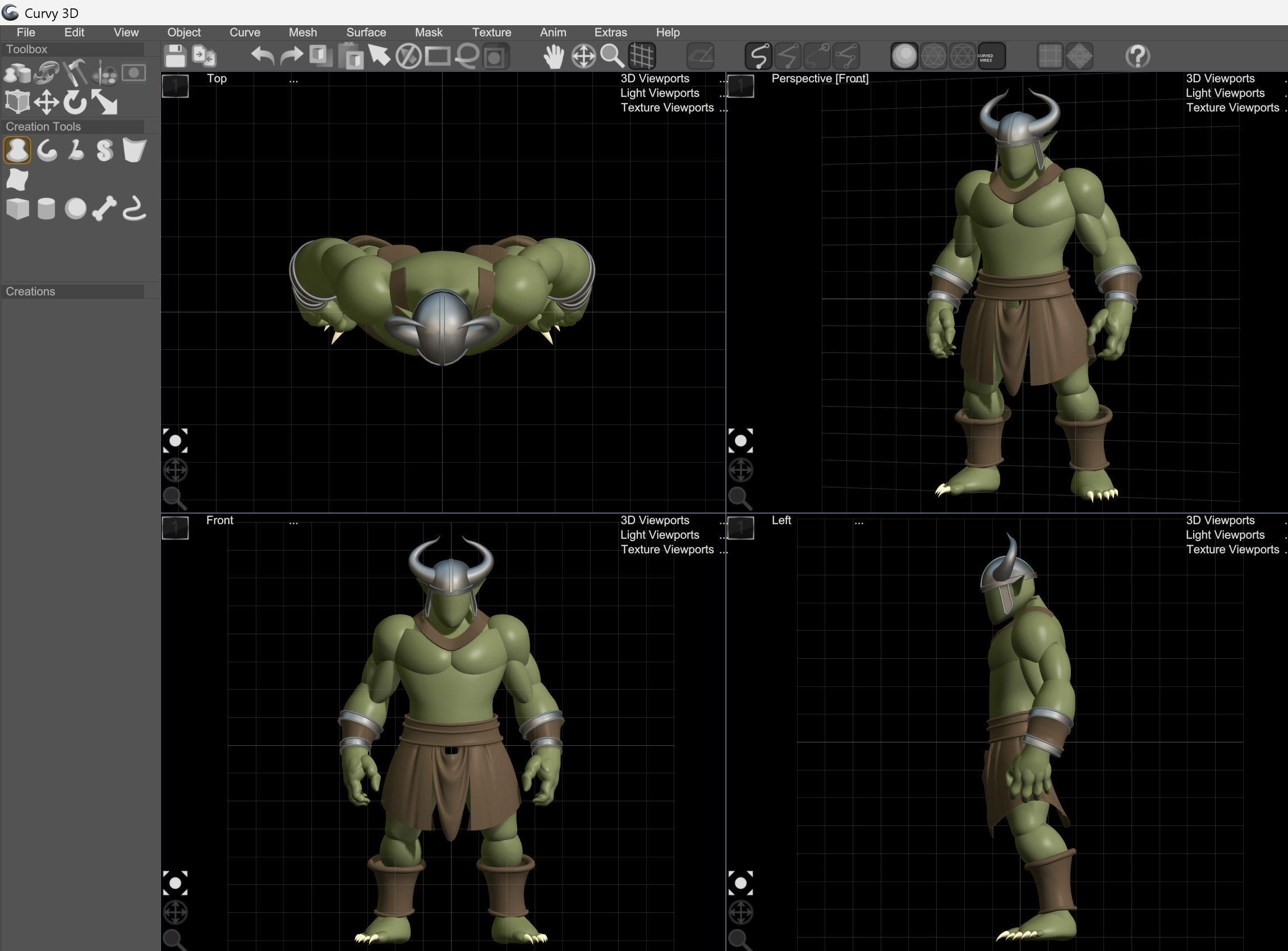Enable smooth curve mode
Image resolution: width=1288 pixels, height=951 pixels.
coord(758,57)
